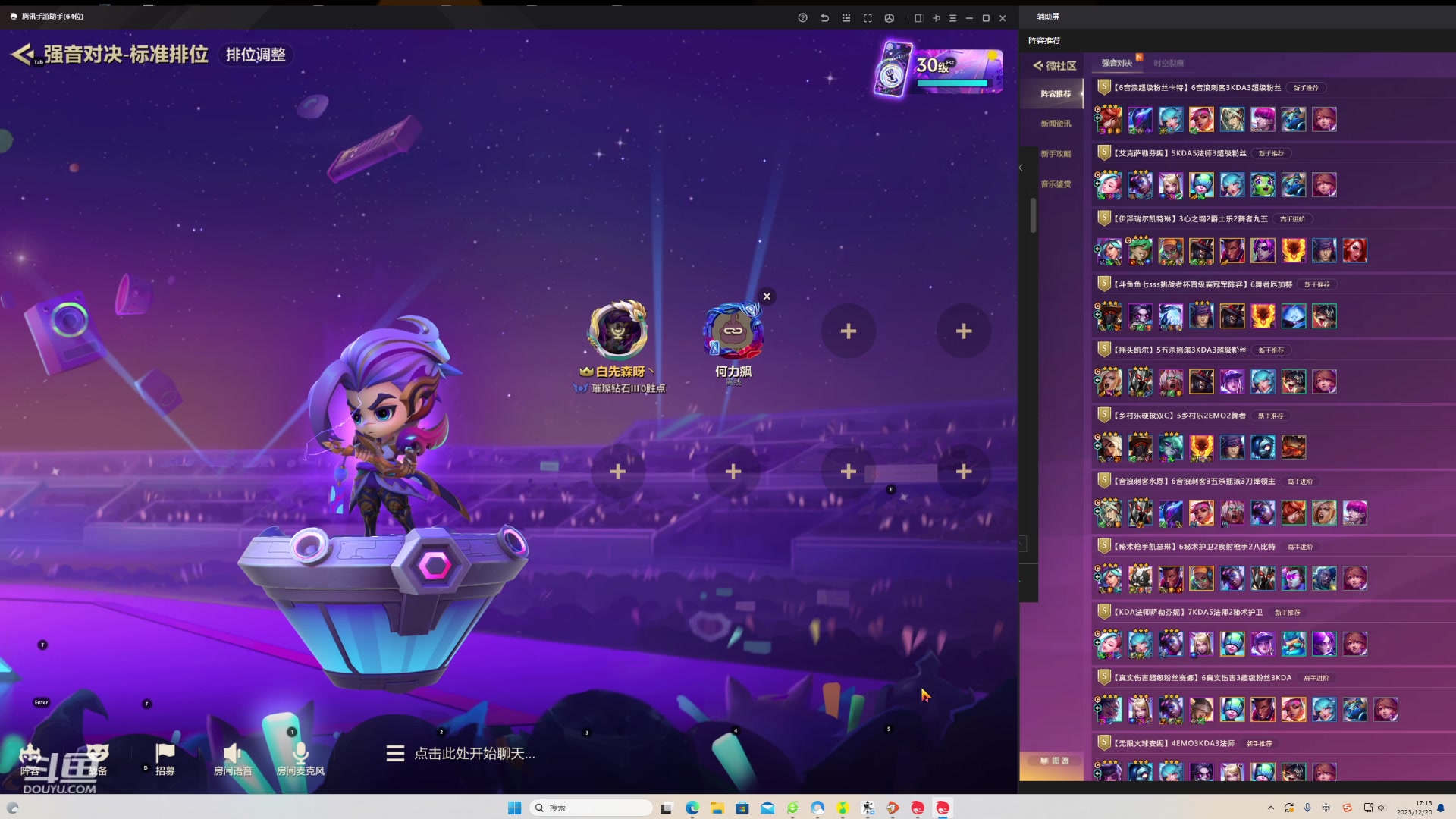The height and width of the screenshot is (819, 1456).
Task: Go back using the arrow beside 强音对决-标准排位
Action: [x=23, y=54]
